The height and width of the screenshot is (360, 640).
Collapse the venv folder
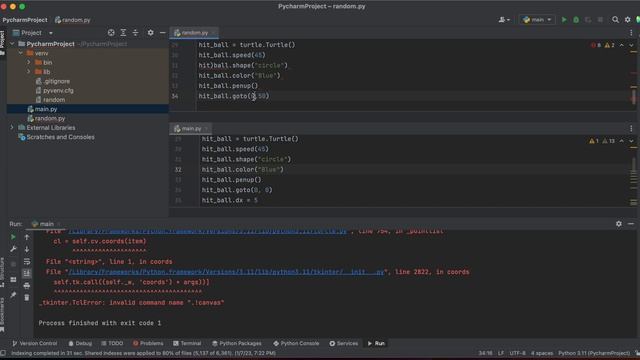click(20, 53)
